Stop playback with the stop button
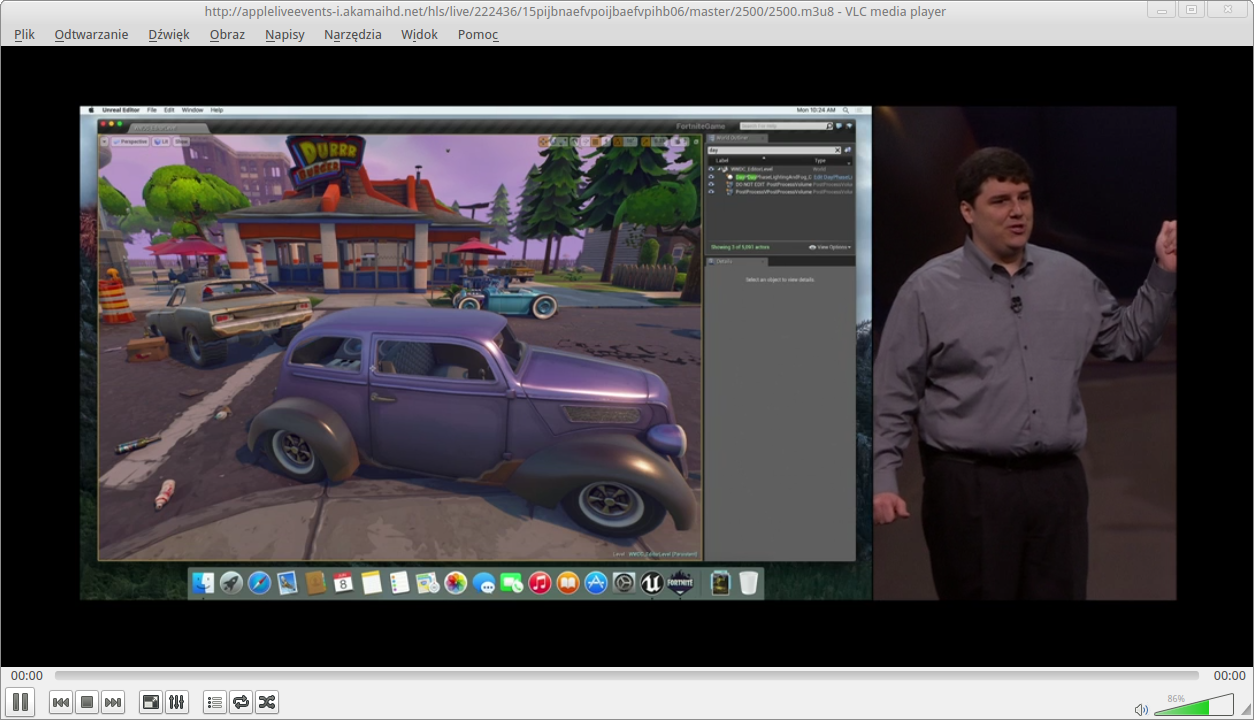The height and width of the screenshot is (720, 1254). point(87,702)
